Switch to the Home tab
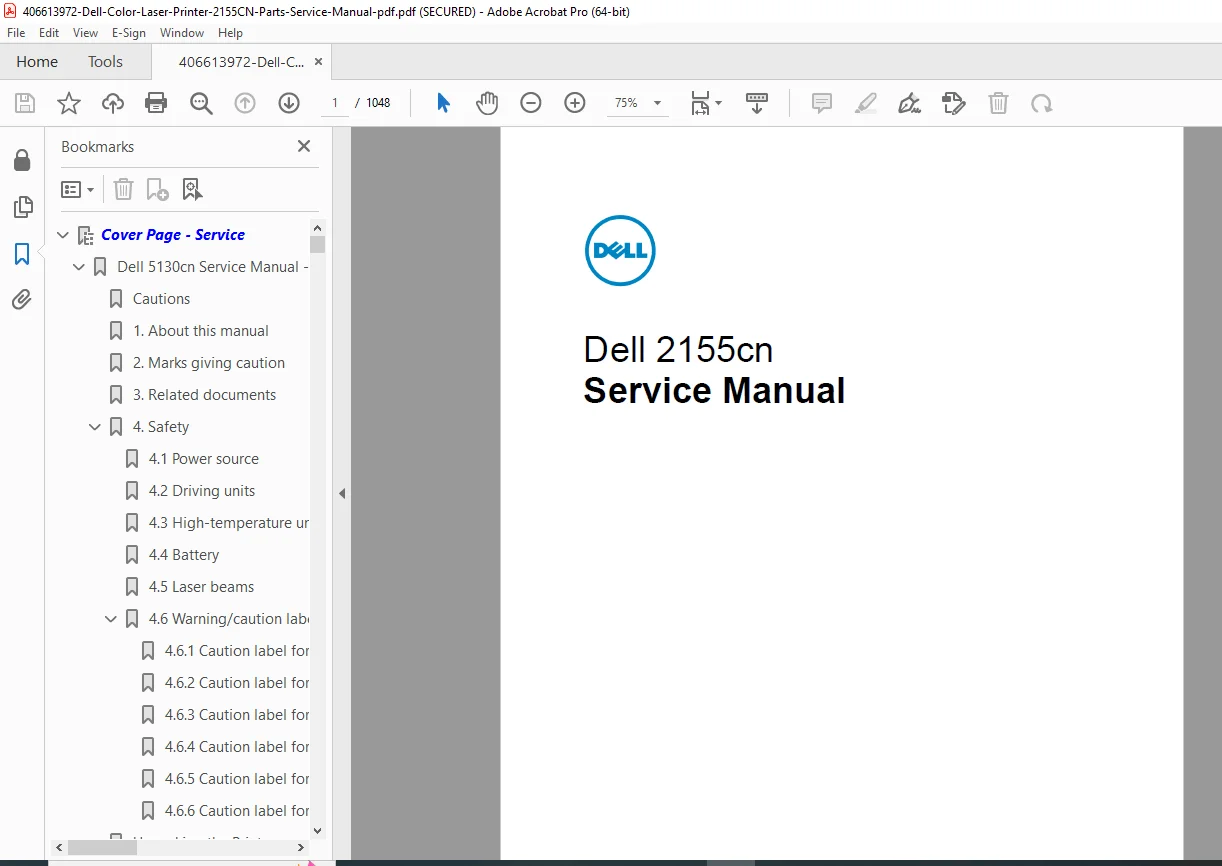 point(37,62)
